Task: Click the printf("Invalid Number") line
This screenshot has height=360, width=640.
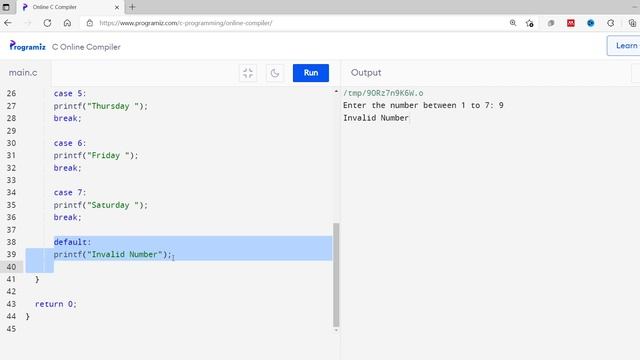Action: 112,254
